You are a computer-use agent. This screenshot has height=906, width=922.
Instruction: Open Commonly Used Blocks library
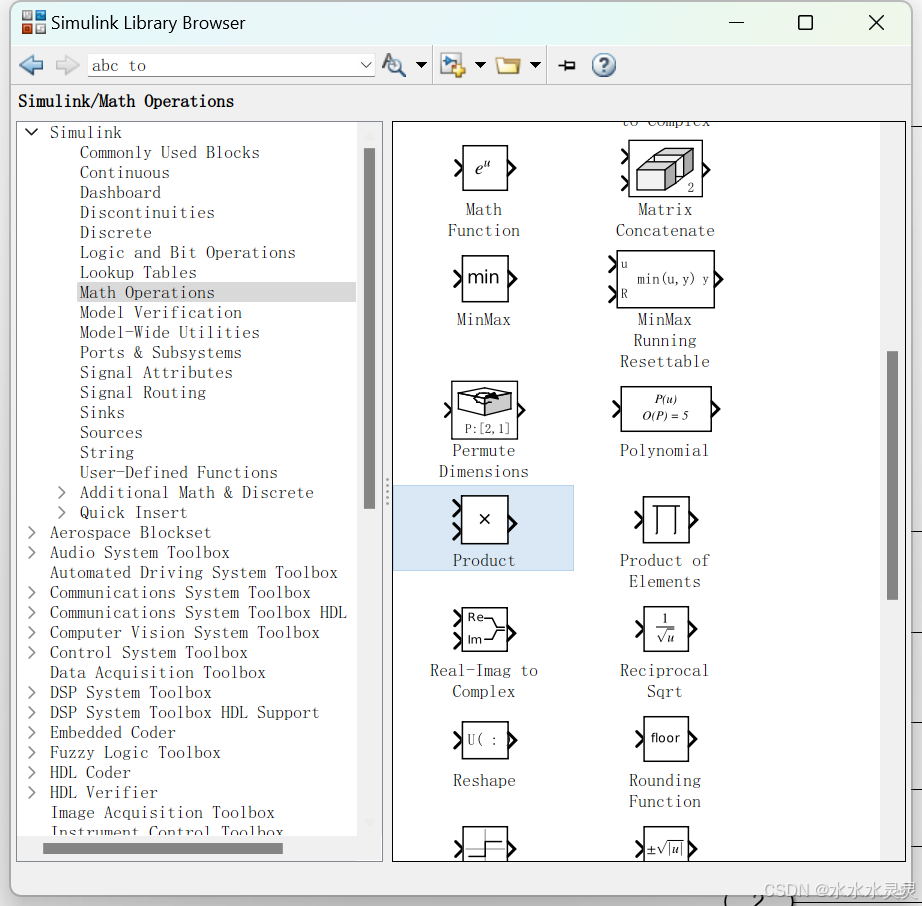pyautogui.click(x=169, y=152)
